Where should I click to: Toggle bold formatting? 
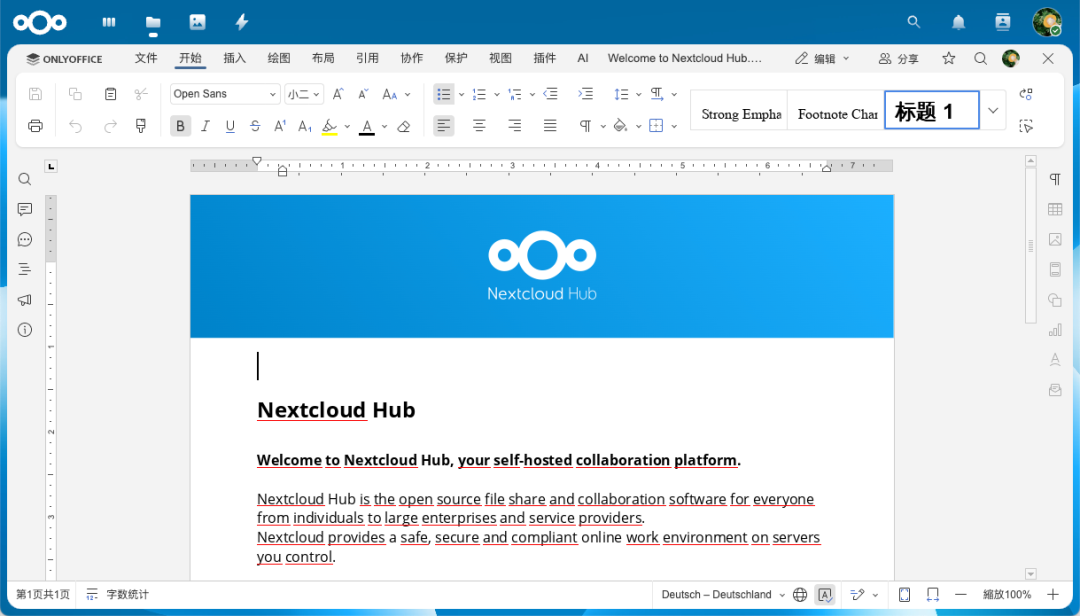(180, 125)
